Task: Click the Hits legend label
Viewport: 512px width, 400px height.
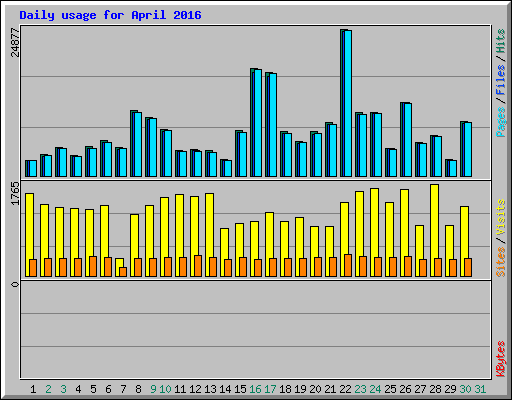Action: click(501, 41)
